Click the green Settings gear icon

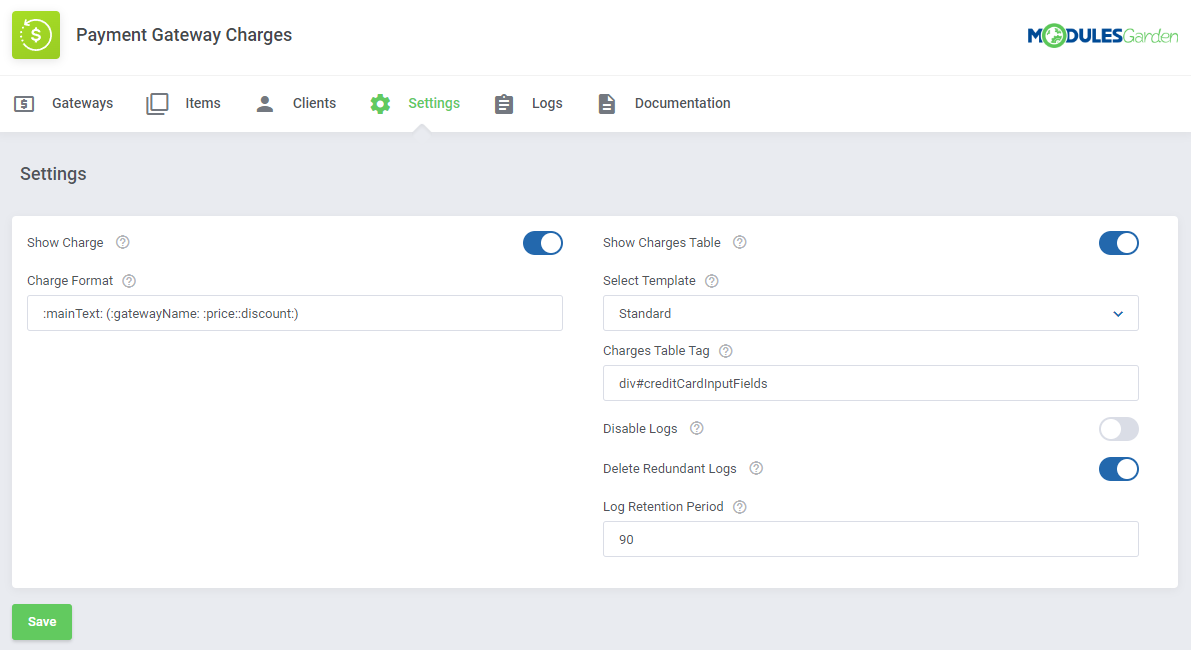(380, 103)
